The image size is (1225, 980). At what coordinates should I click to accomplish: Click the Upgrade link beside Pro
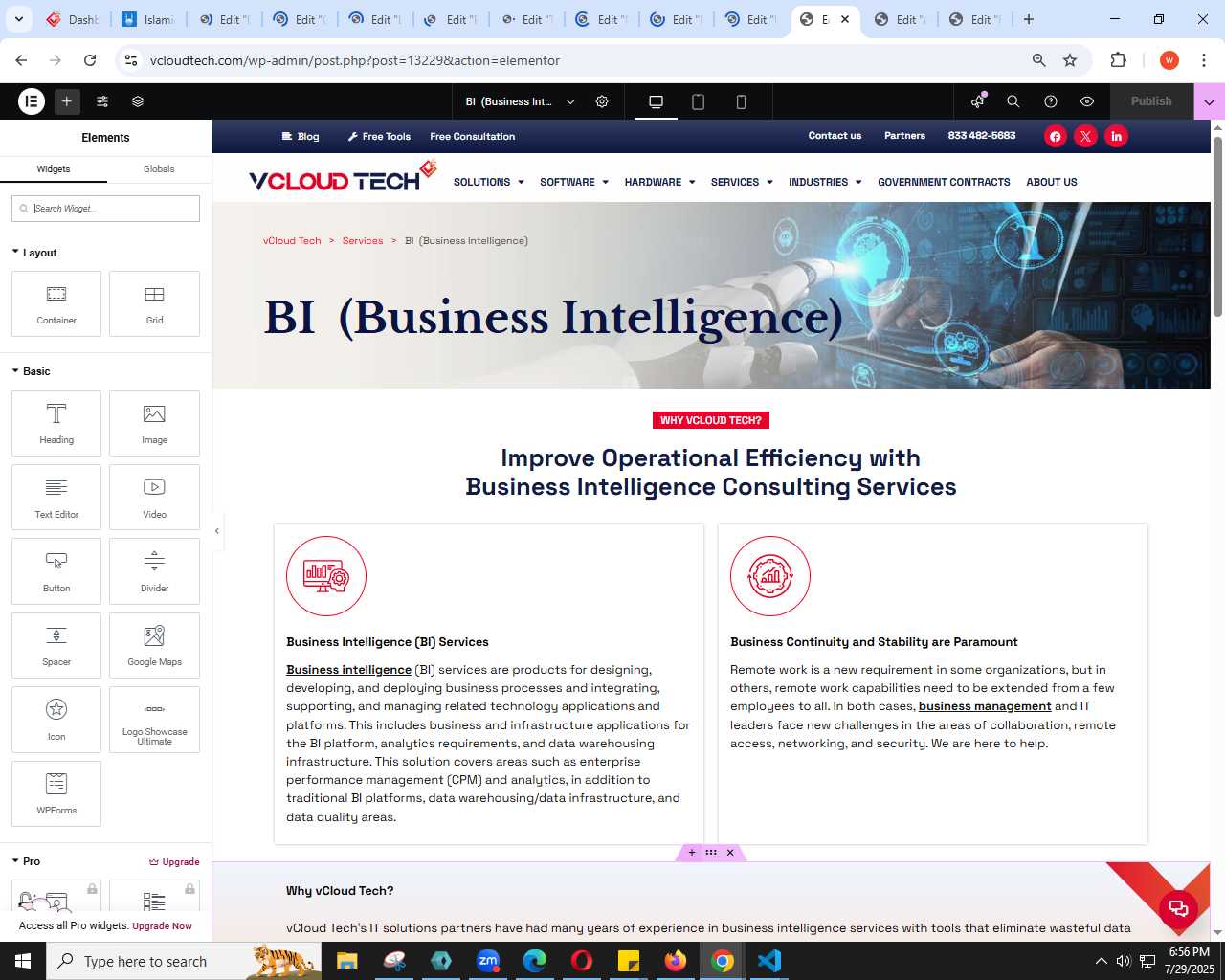pyautogui.click(x=174, y=861)
